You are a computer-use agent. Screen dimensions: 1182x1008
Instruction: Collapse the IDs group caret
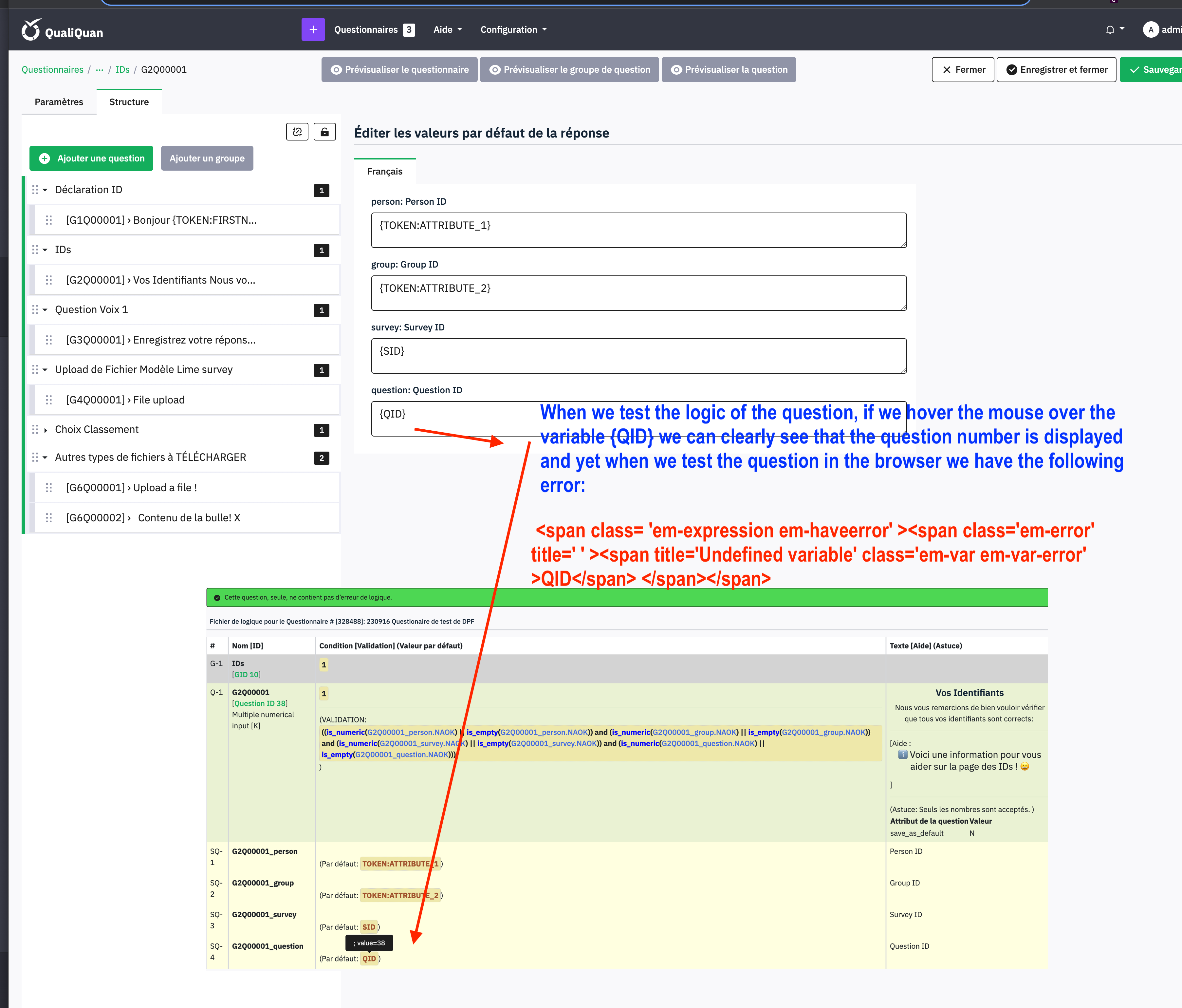coord(45,250)
